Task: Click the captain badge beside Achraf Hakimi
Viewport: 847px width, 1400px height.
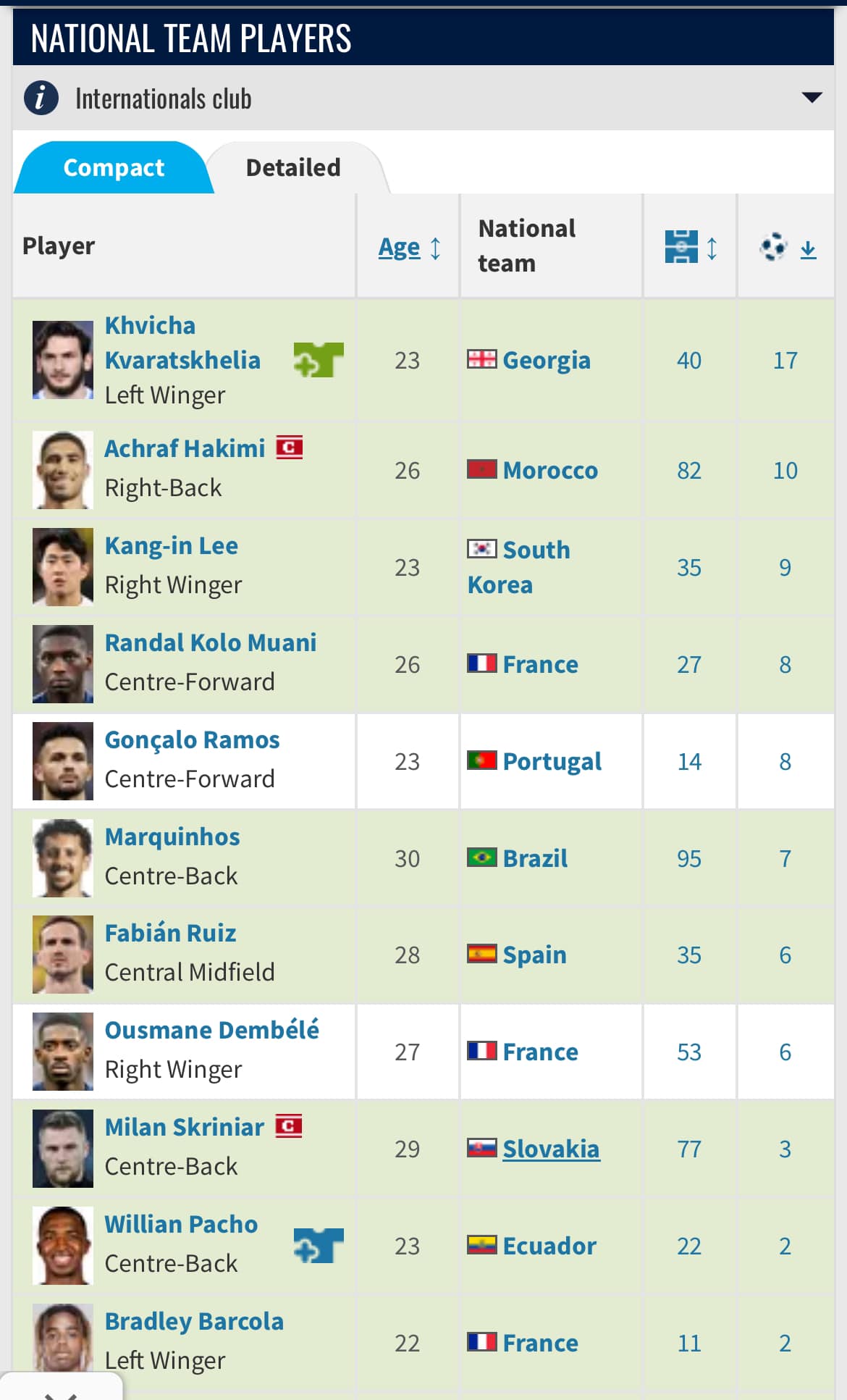Action: pyautogui.click(x=290, y=448)
